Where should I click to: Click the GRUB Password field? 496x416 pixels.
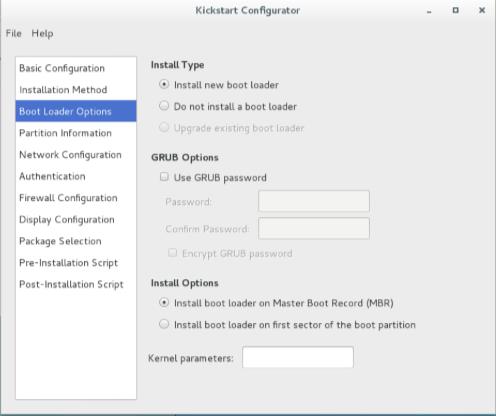tap(314, 201)
